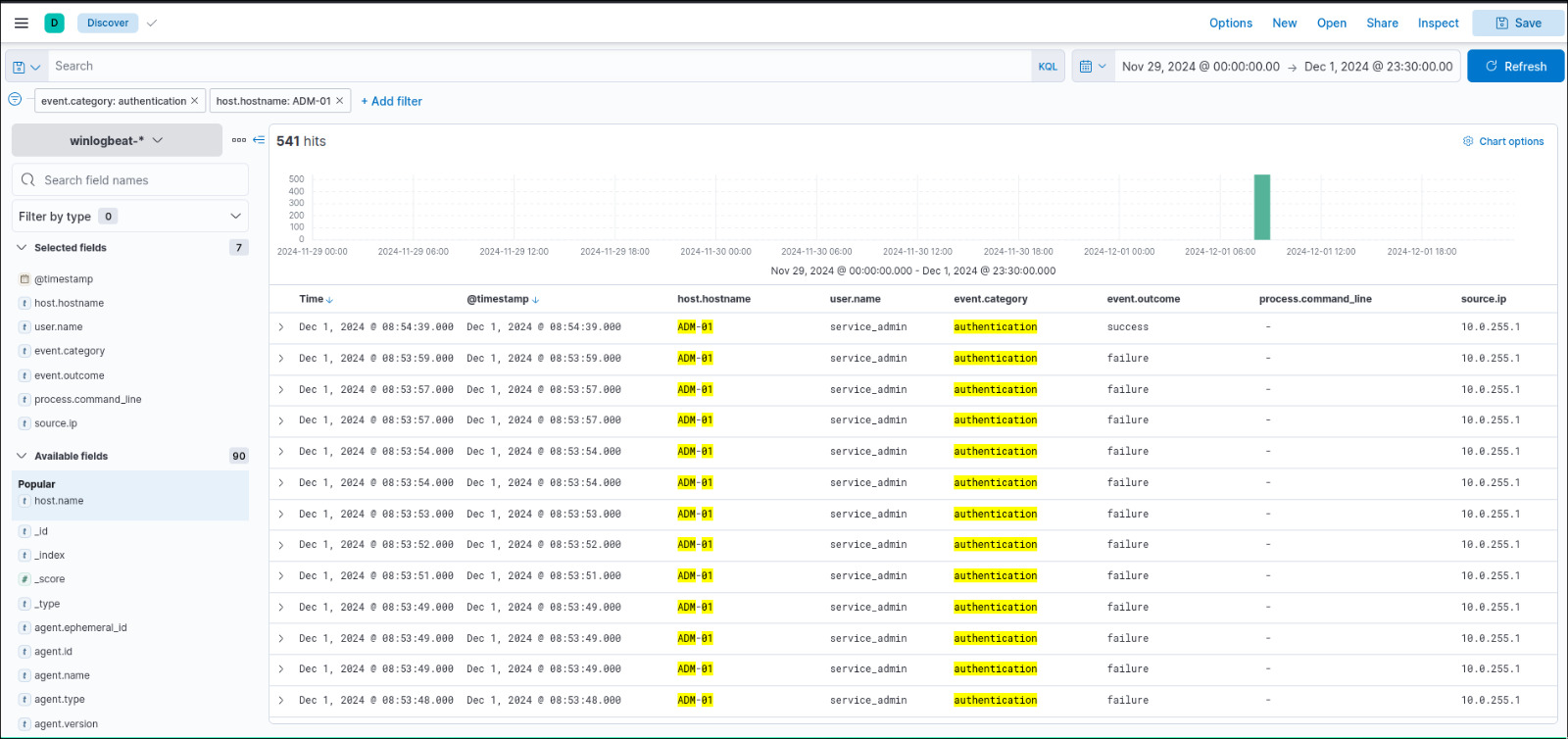Collapse the Selected fields section
The image size is (1568, 739).
tap(23, 248)
